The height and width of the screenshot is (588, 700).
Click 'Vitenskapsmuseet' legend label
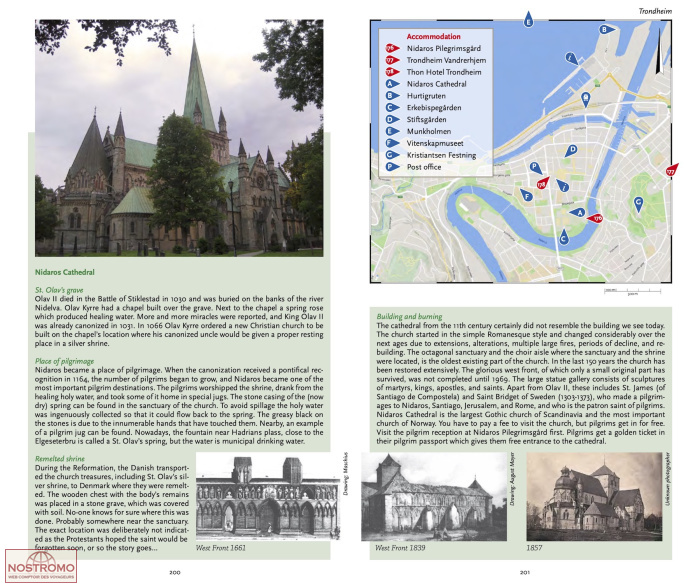point(435,143)
